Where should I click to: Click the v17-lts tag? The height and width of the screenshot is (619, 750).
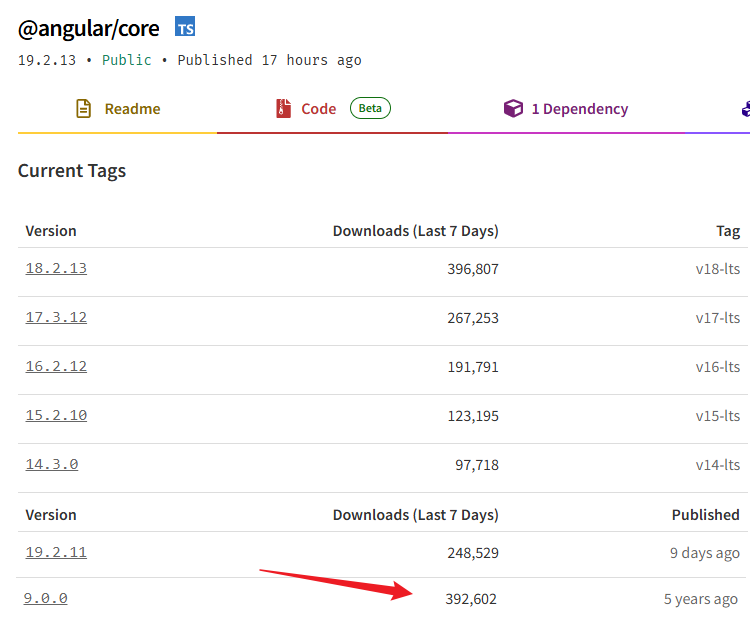point(717,318)
